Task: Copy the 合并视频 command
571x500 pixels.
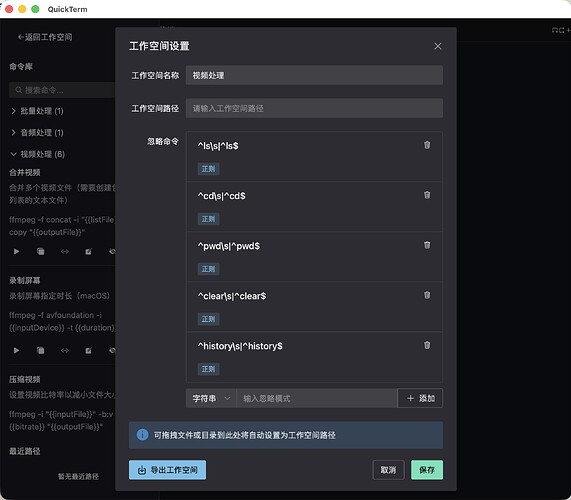Action: point(40,251)
